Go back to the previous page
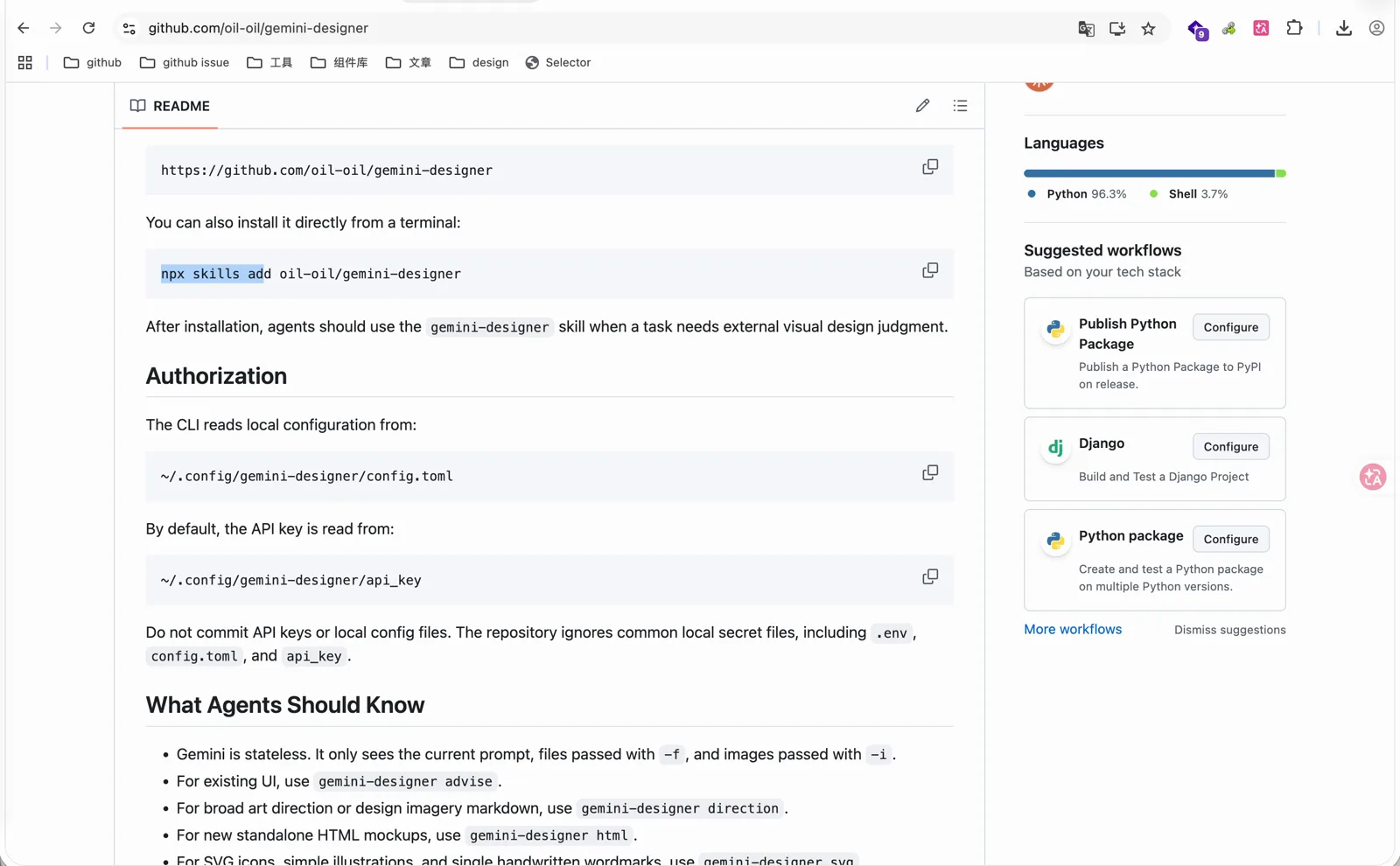1400x866 pixels. point(24,28)
